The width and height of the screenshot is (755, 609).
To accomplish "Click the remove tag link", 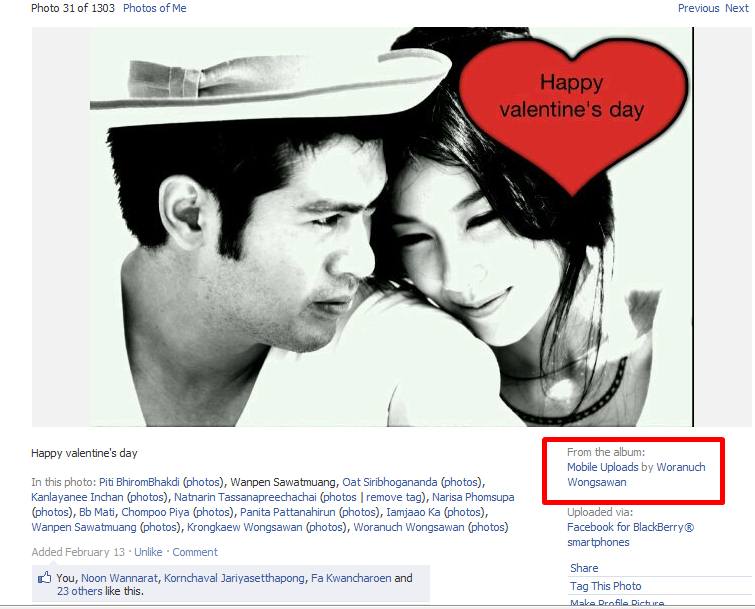I will (392, 497).
